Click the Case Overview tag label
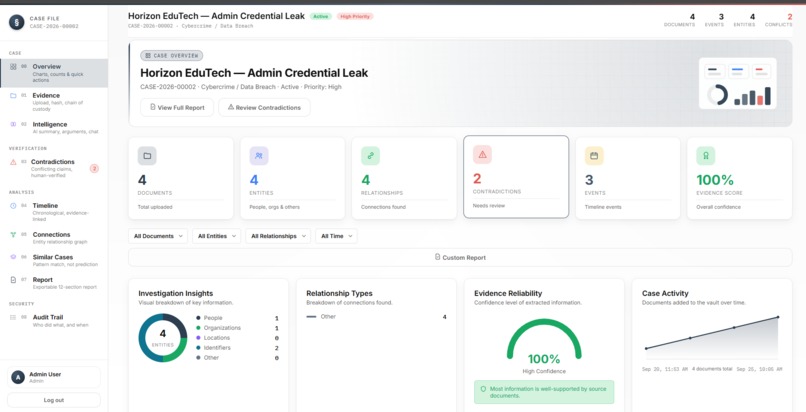Viewport: 806px width, 412px height. tap(172, 55)
